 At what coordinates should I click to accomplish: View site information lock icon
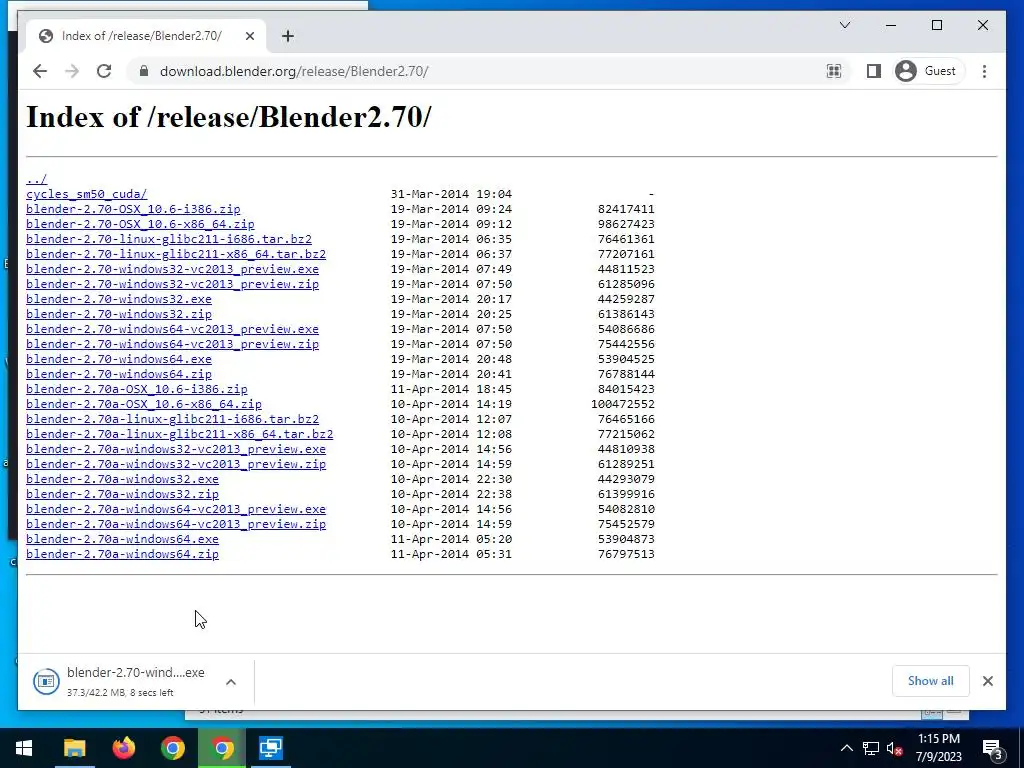click(x=144, y=71)
